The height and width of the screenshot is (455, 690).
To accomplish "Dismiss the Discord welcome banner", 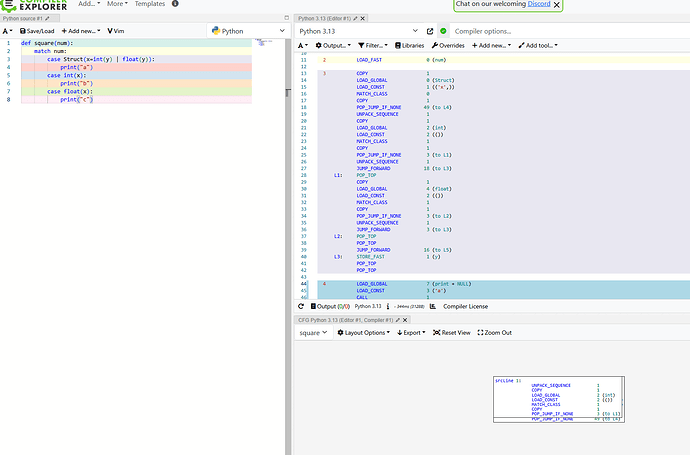I will coord(557,5).
